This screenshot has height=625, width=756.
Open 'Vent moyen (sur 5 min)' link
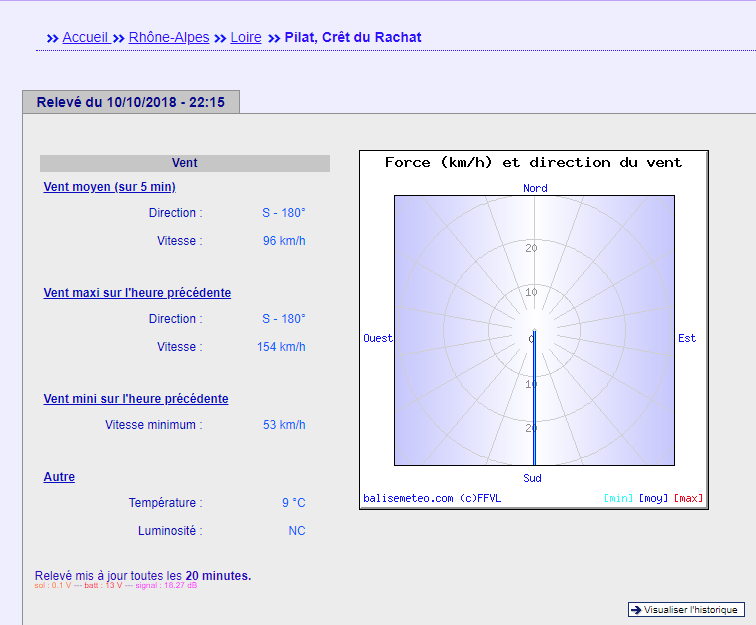pyautogui.click(x=109, y=187)
